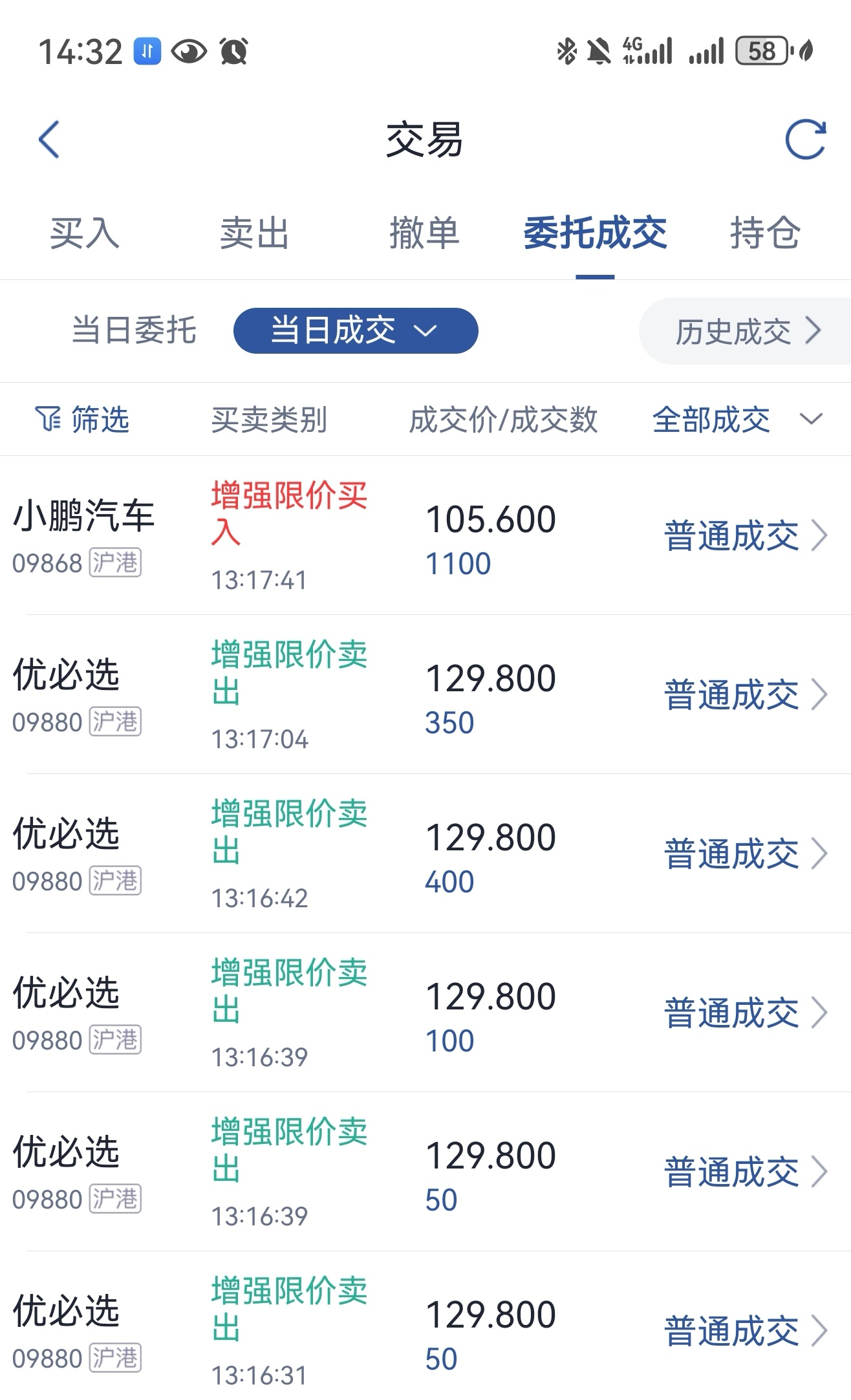Tap the alarm clock status icon

point(233,51)
